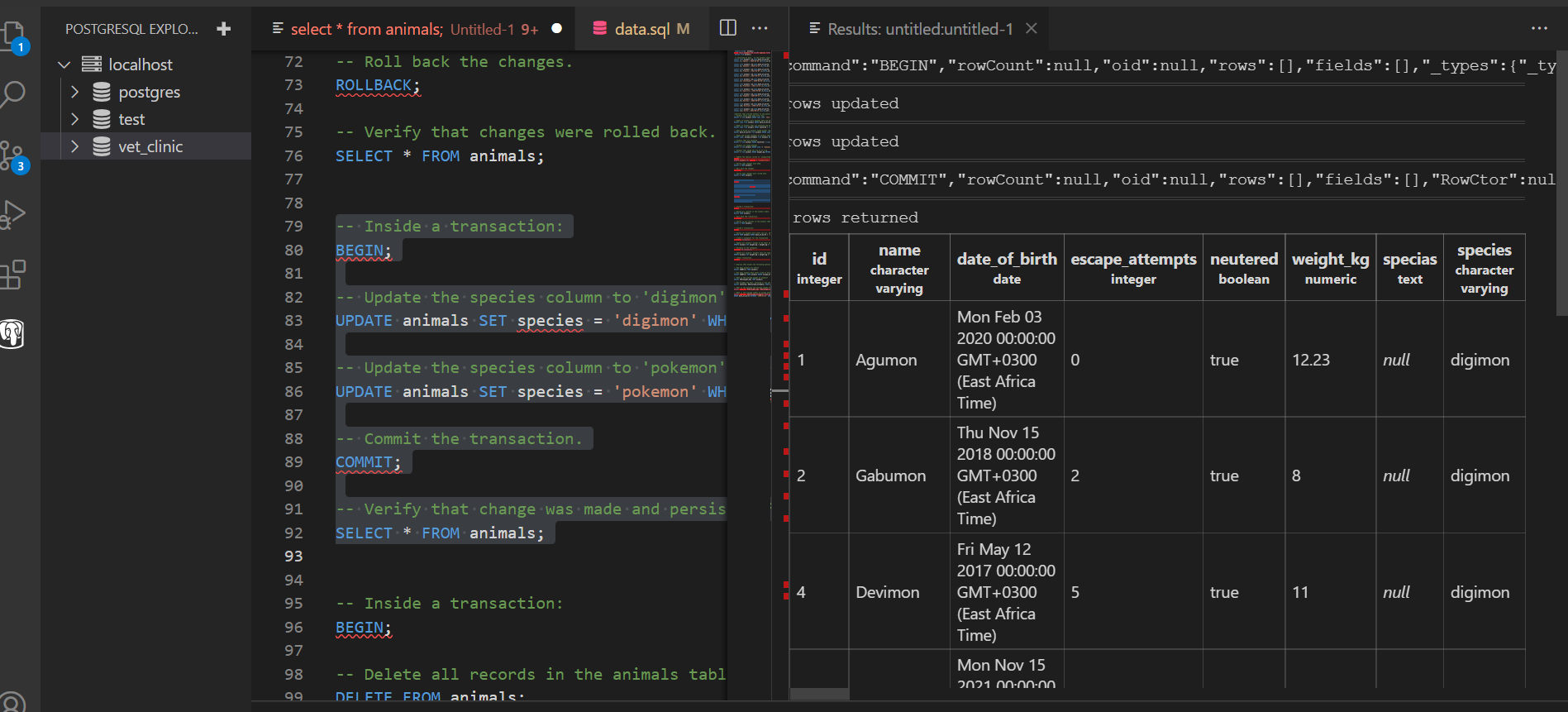Click the weight_kg column header
The width and height of the screenshot is (1568, 712).
(1330, 268)
